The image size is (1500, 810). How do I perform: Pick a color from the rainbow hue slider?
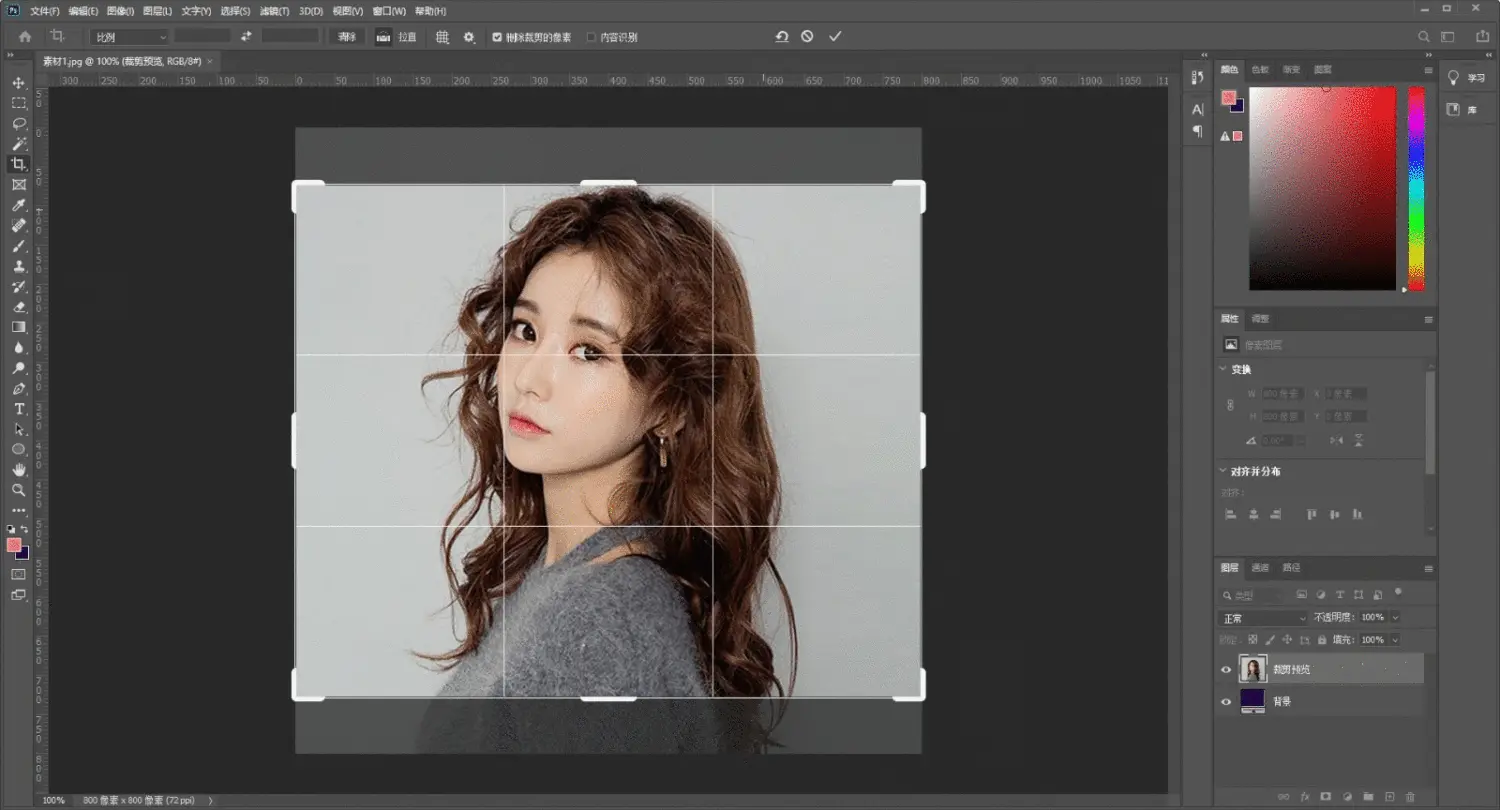pos(1416,188)
